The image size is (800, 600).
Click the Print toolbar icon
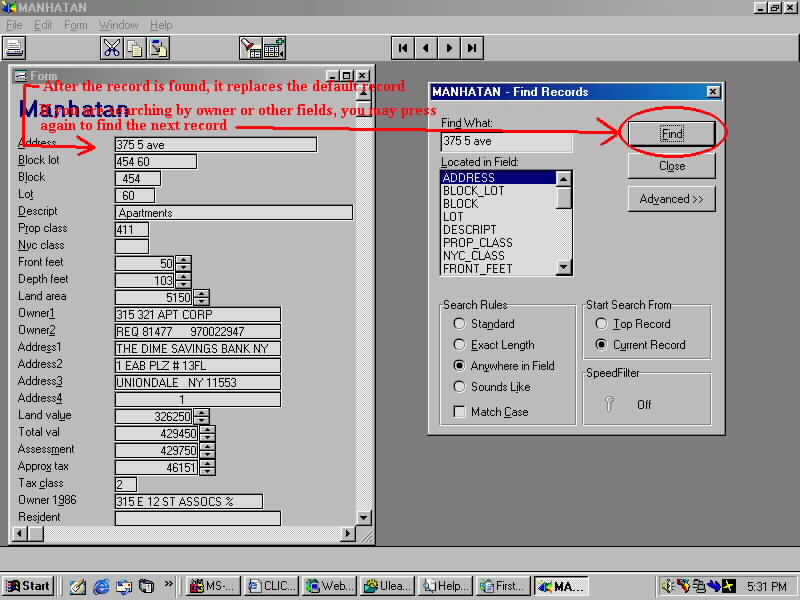(x=14, y=47)
